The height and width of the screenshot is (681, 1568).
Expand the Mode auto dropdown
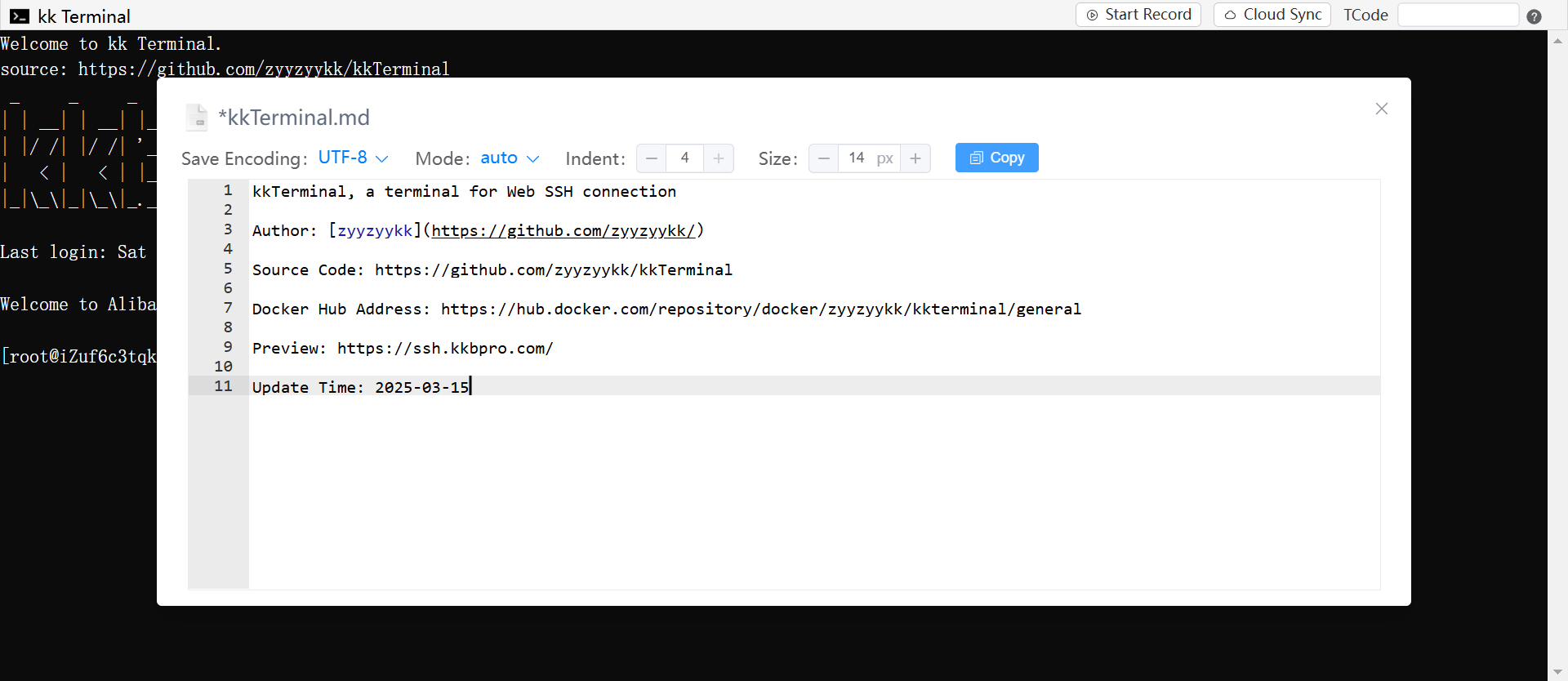[510, 158]
